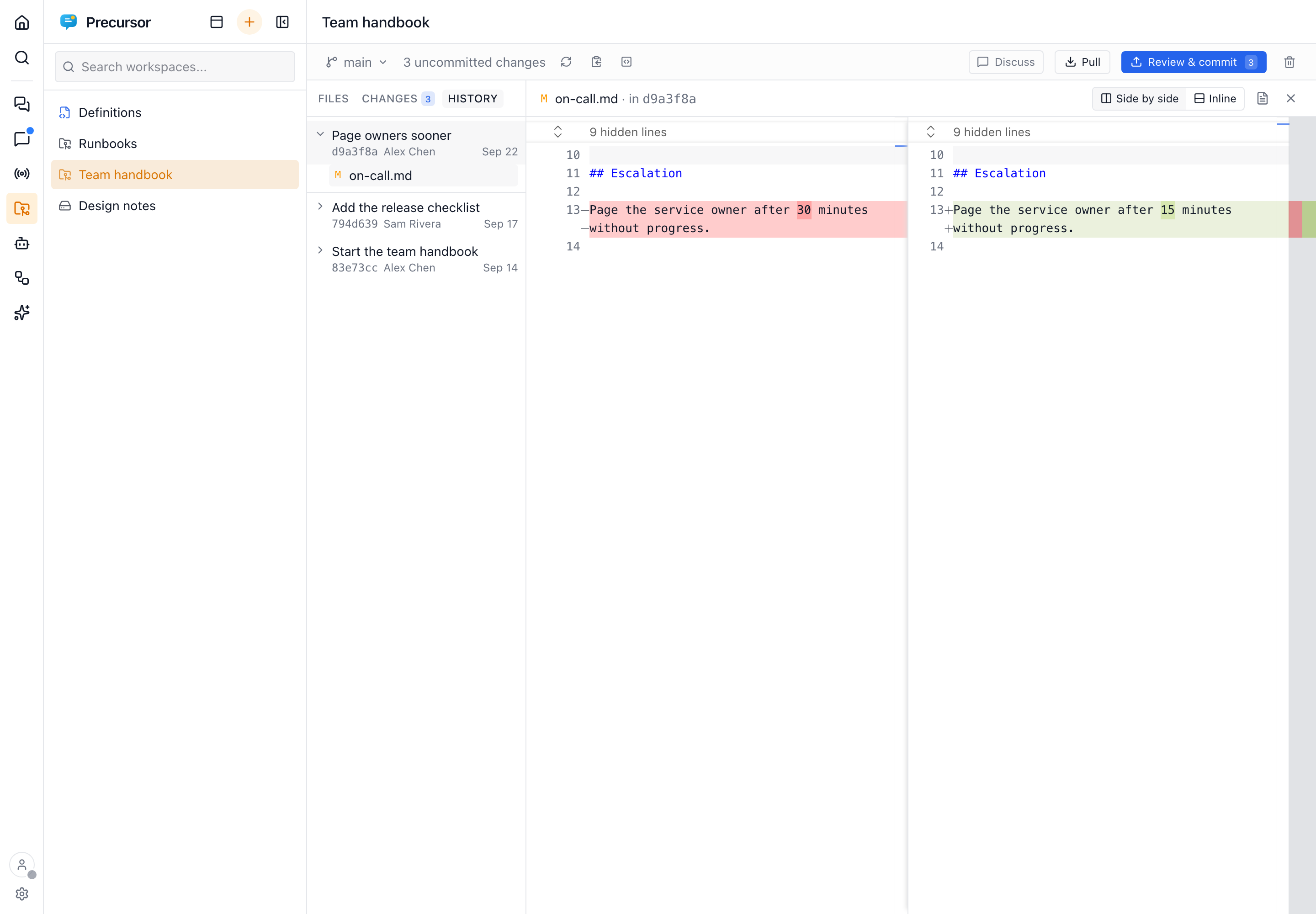Screen dimensions: 1316x914
Task: Select the highlighted workspaces folder icon in rail
Action: point(22,208)
